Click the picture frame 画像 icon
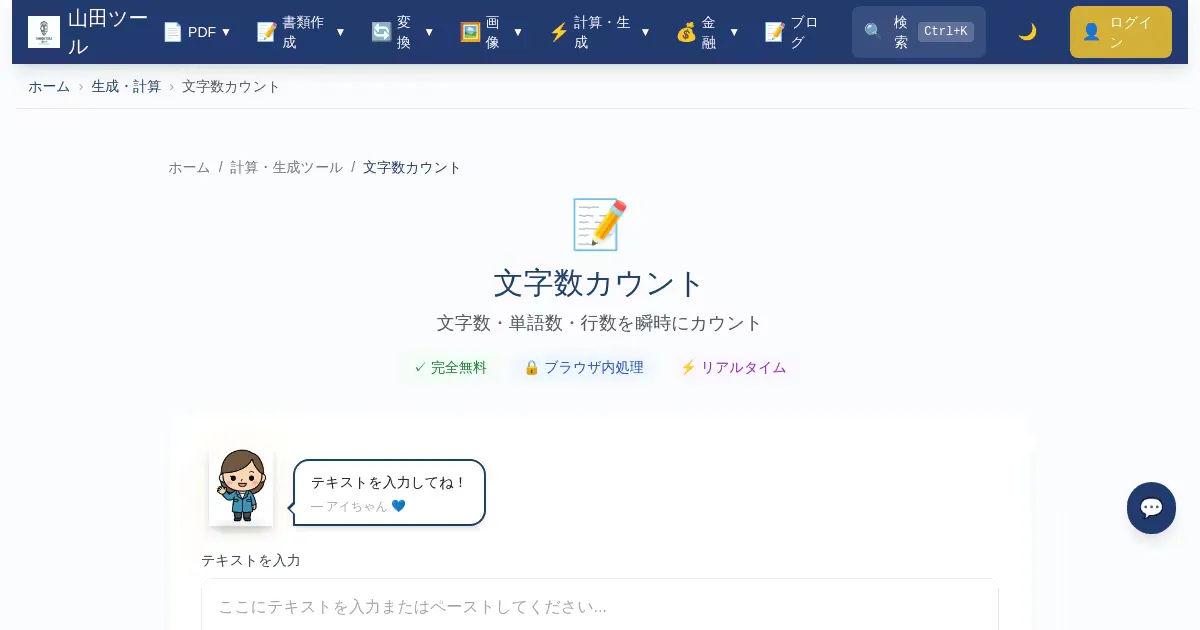Image resolution: width=1200 pixels, height=630 pixels. coord(470,32)
